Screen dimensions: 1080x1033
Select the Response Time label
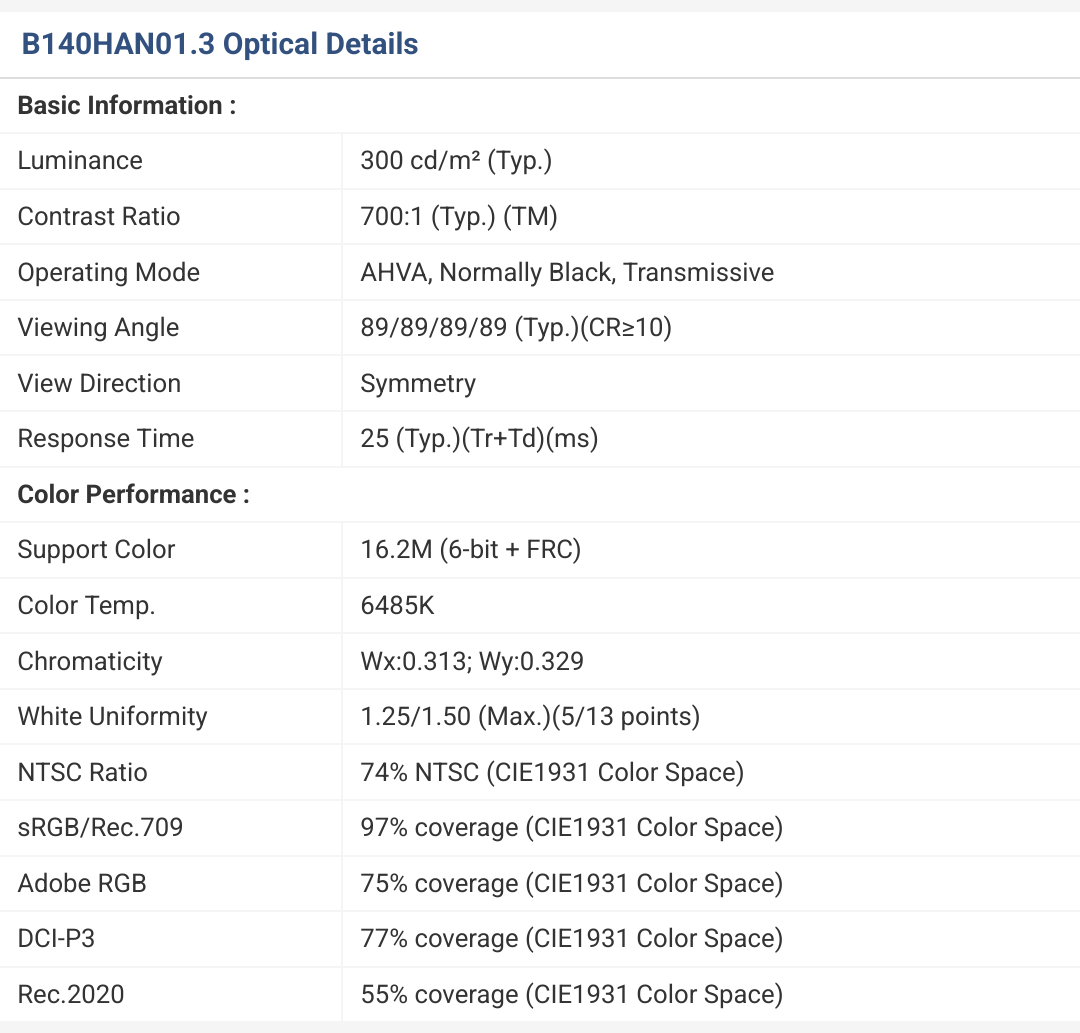[106, 438]
